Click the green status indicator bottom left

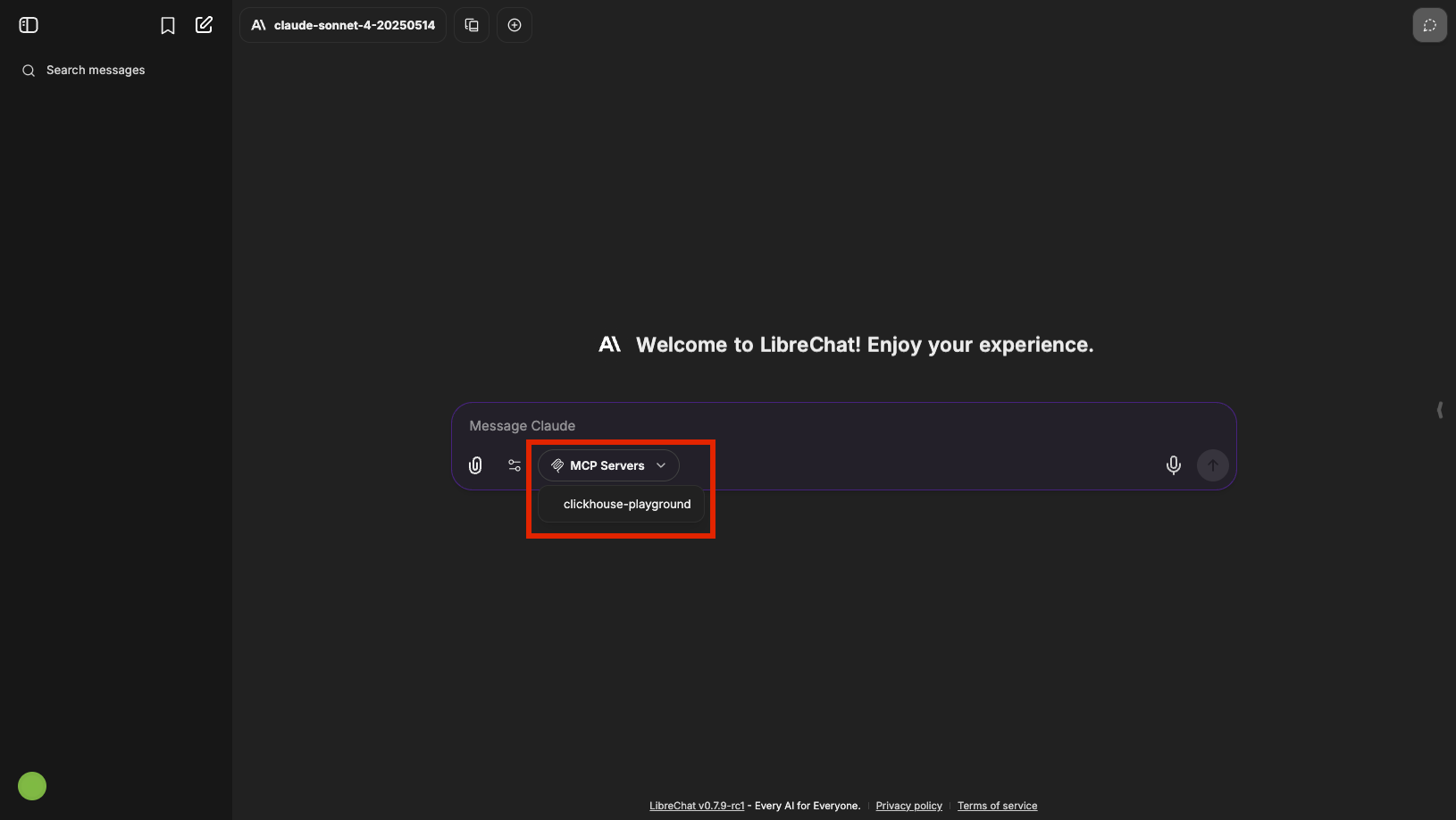pyautogui.click(x=31, y=785)
